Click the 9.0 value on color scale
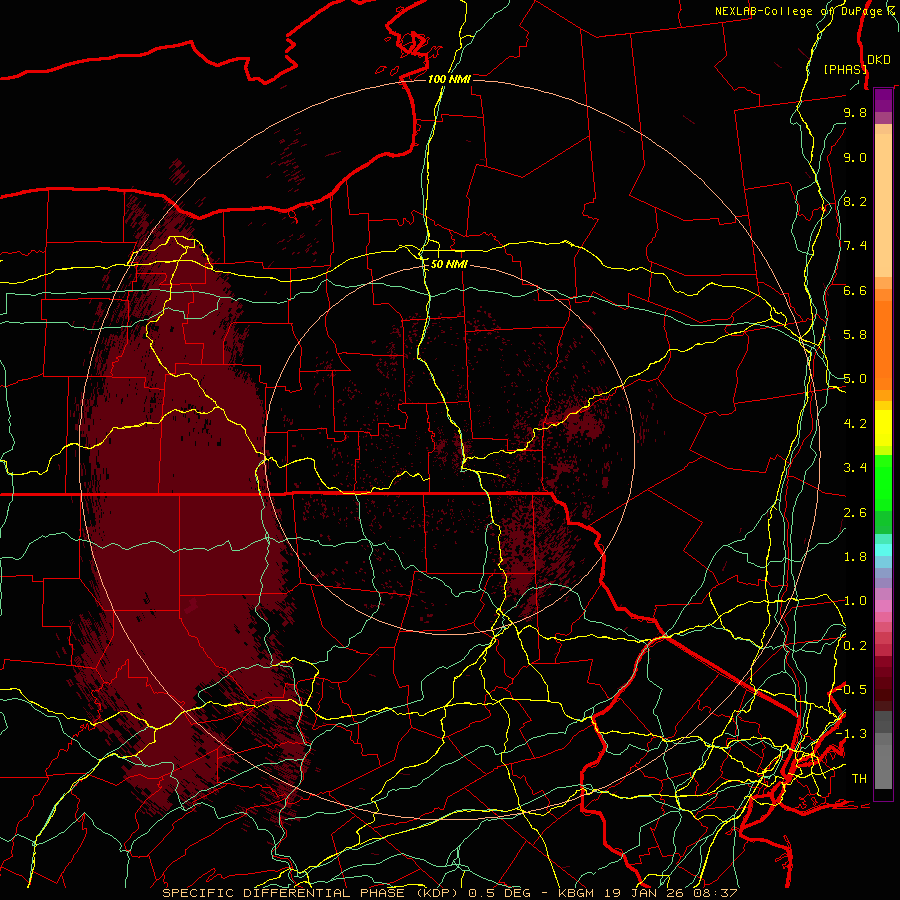 point(855,157)
